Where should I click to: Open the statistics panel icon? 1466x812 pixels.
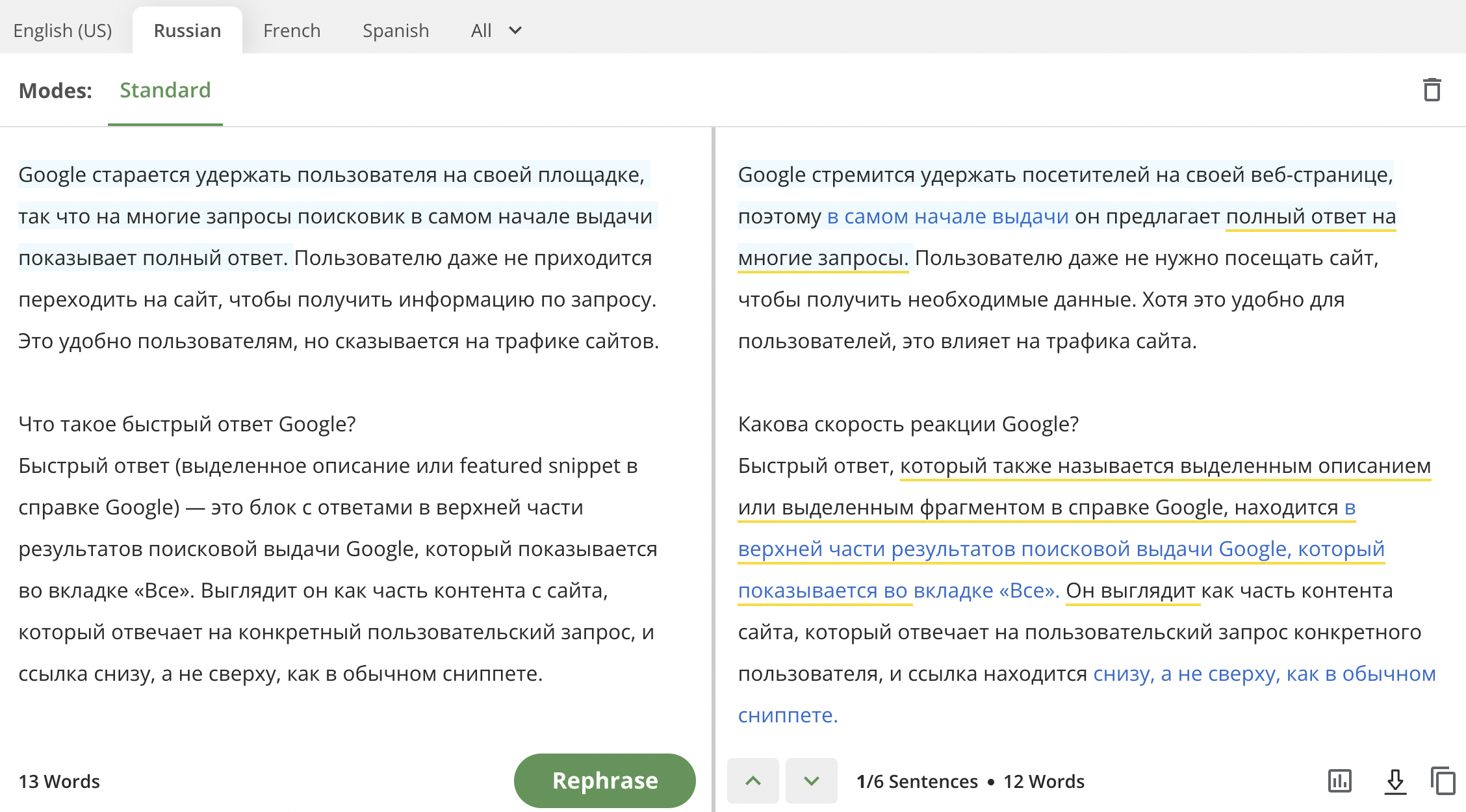coord(1339,781)
